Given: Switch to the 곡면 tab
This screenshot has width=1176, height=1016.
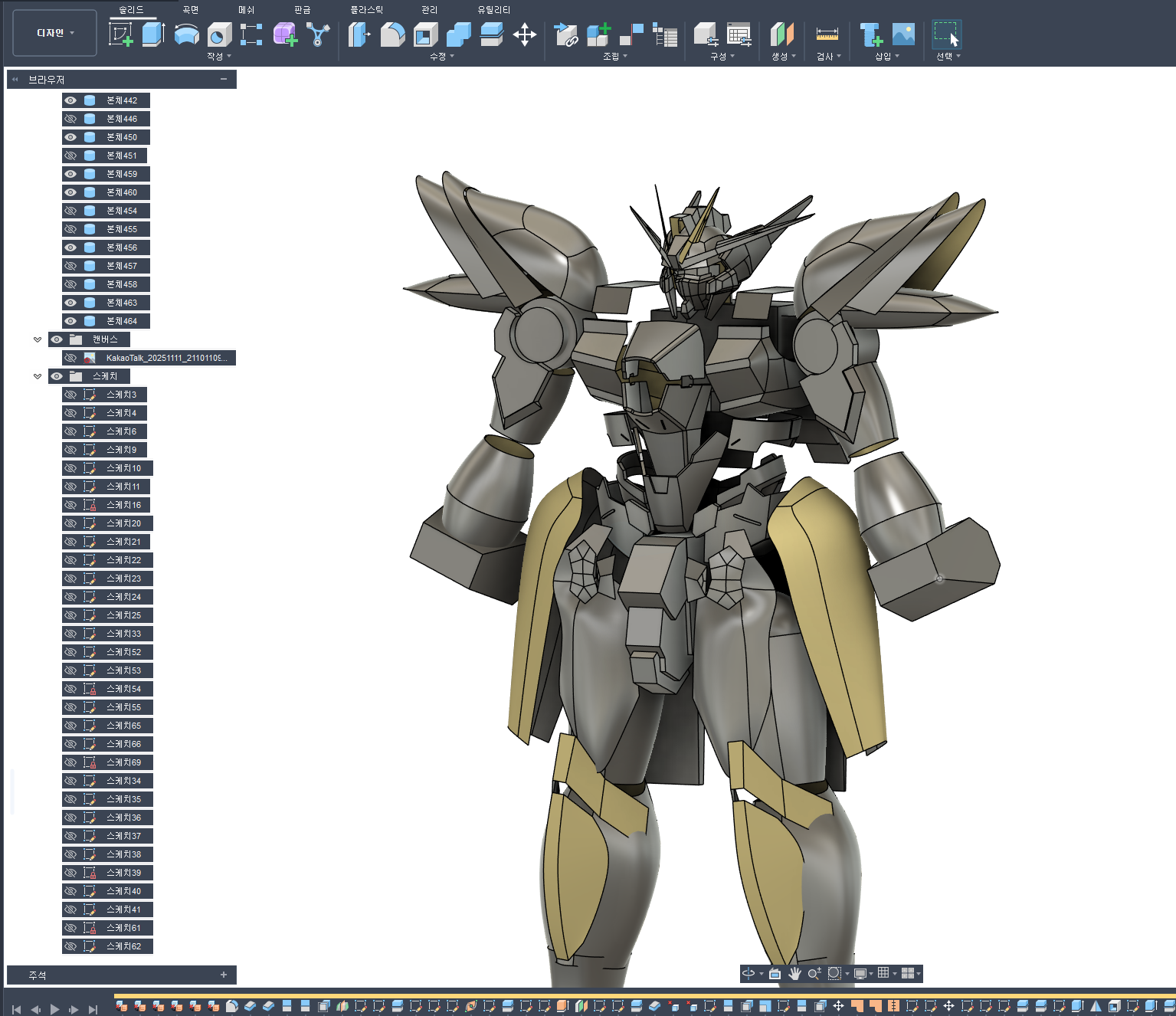Looking at the screenshot, I should (191, 10).
